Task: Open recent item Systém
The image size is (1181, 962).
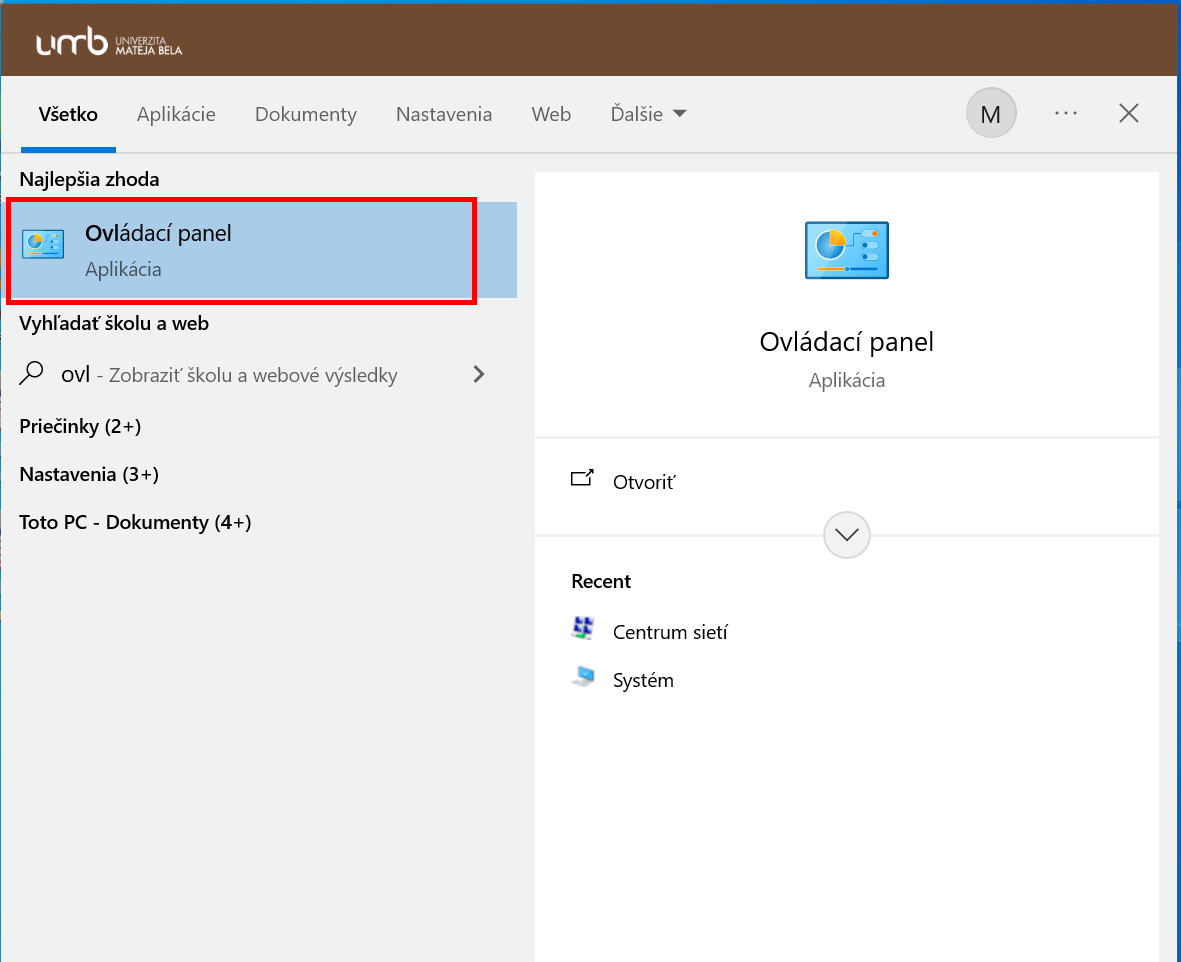Action: point(643,680)
